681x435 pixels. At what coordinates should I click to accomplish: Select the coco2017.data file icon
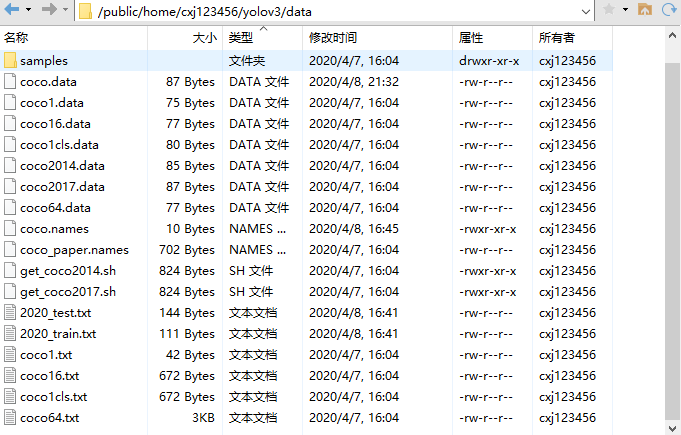point(10,186)
